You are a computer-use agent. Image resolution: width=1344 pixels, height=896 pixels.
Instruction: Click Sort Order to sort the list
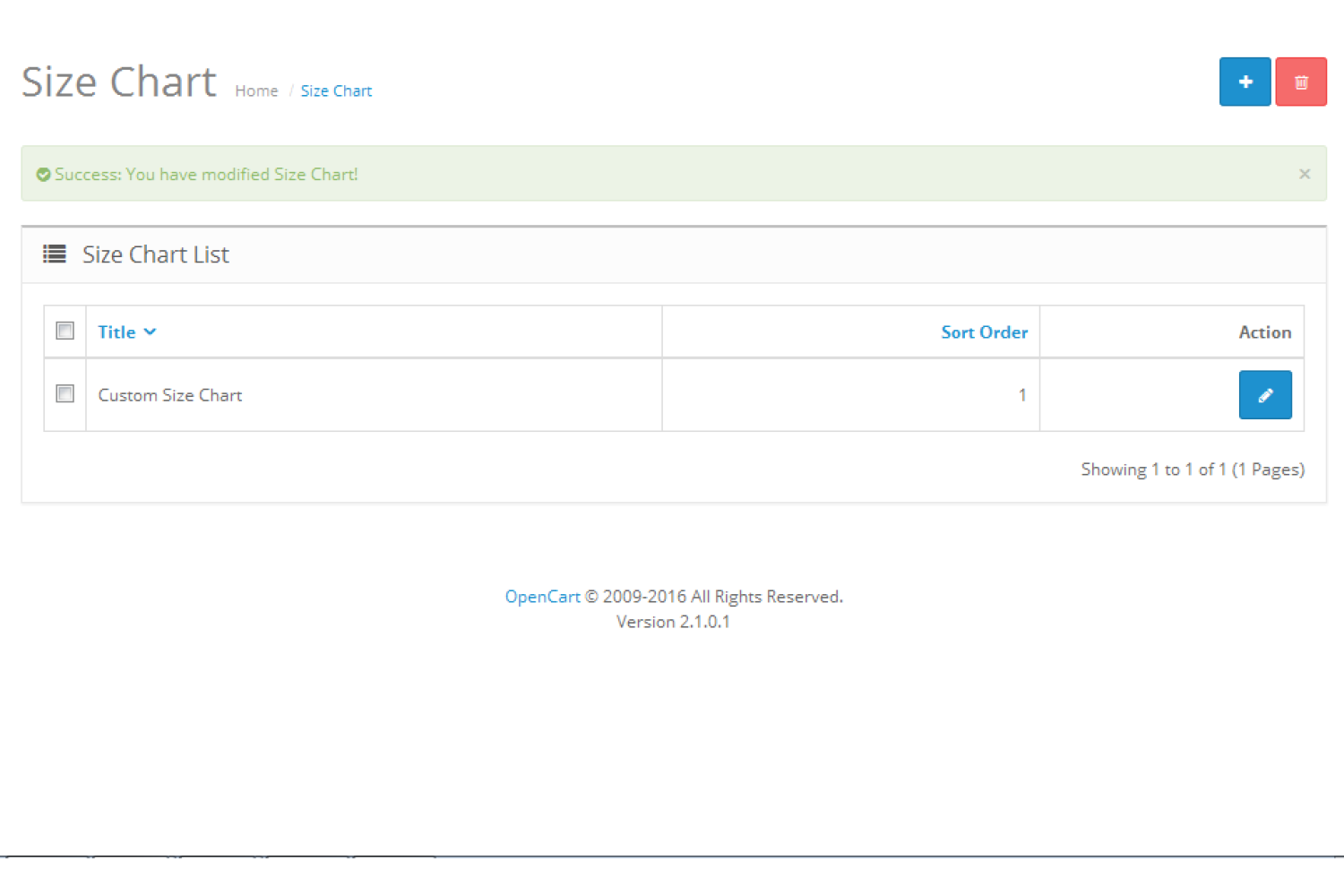coord(984,332)
